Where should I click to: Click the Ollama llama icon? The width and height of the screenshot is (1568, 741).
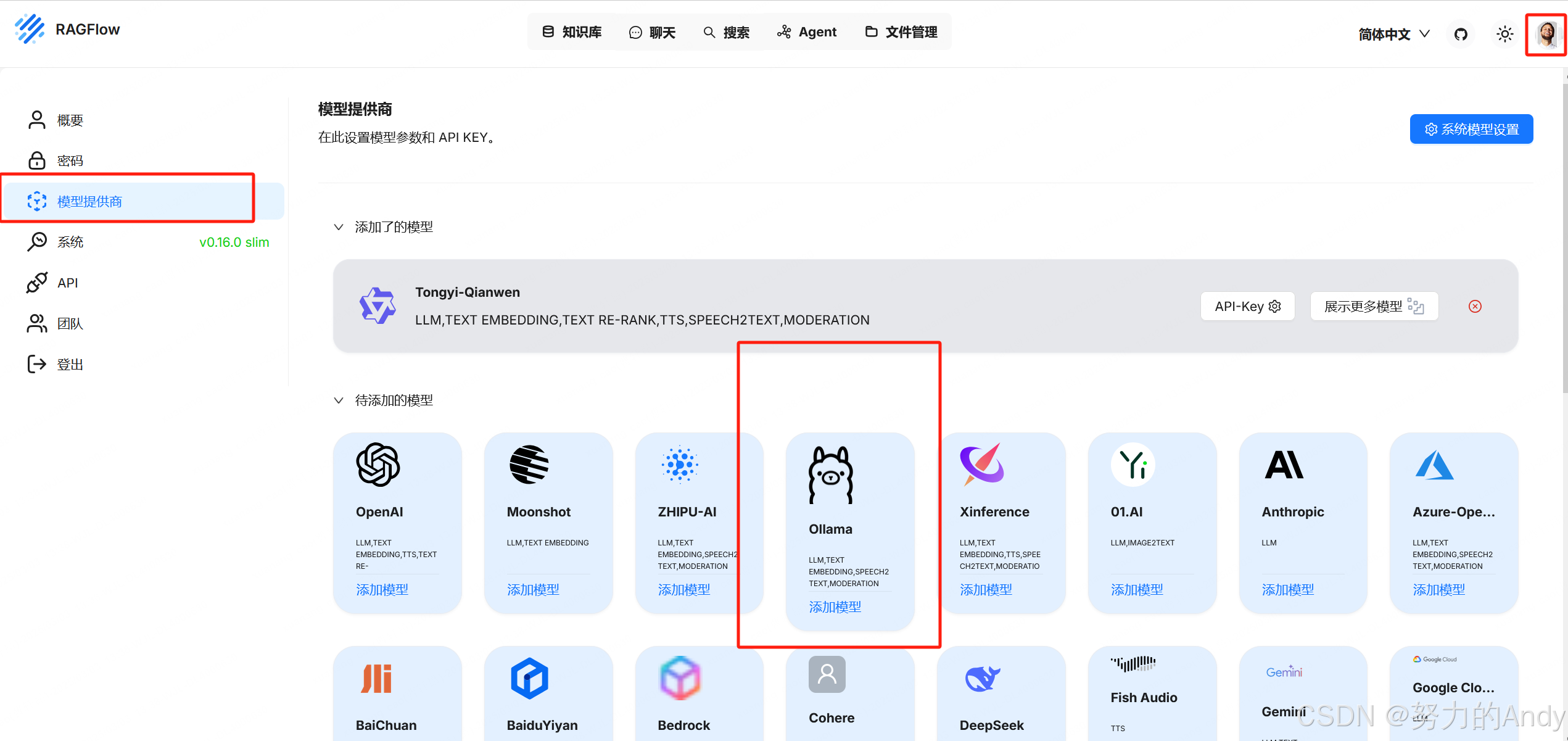pyautogui.click(x=831, y=474)
